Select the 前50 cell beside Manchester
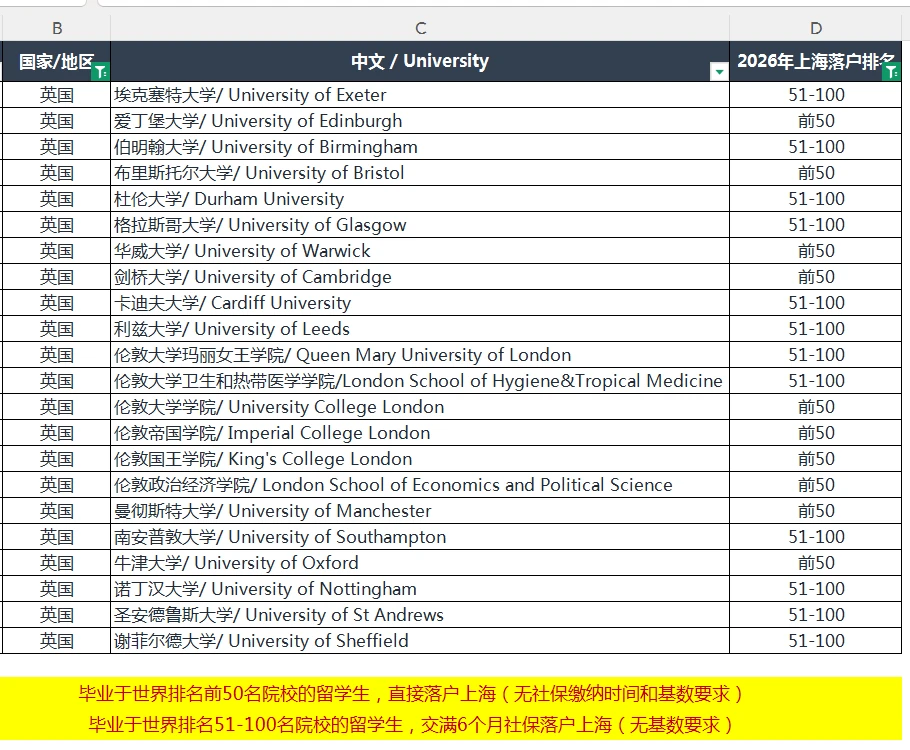Image resolution: width=910 pixels, height=750 pixels. (817, 511)
